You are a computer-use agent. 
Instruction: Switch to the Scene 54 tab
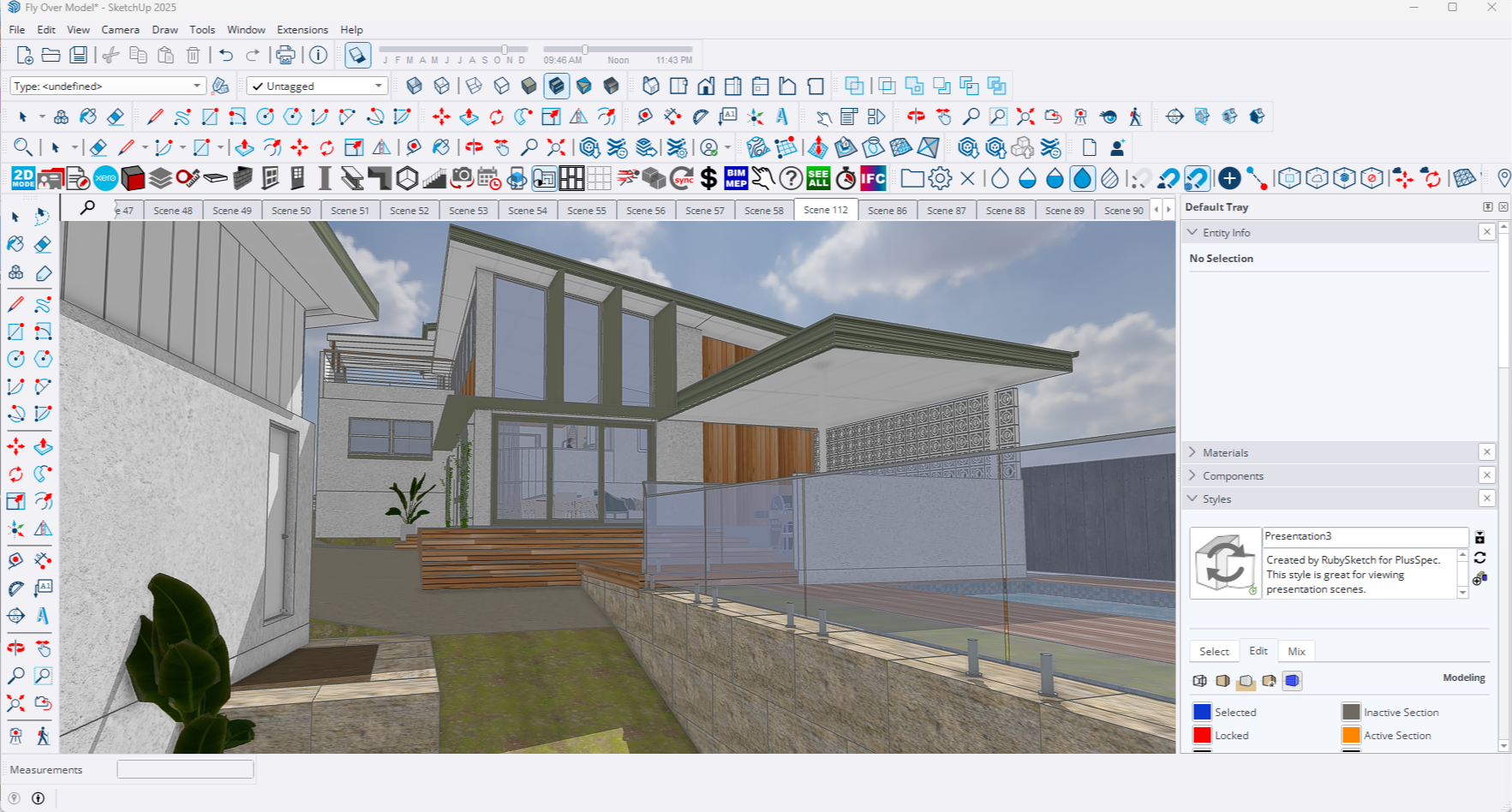click(x=527, y=210)
